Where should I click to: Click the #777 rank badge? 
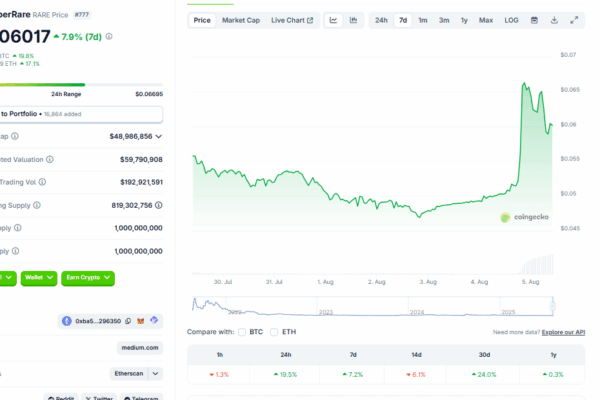[82, 15]
